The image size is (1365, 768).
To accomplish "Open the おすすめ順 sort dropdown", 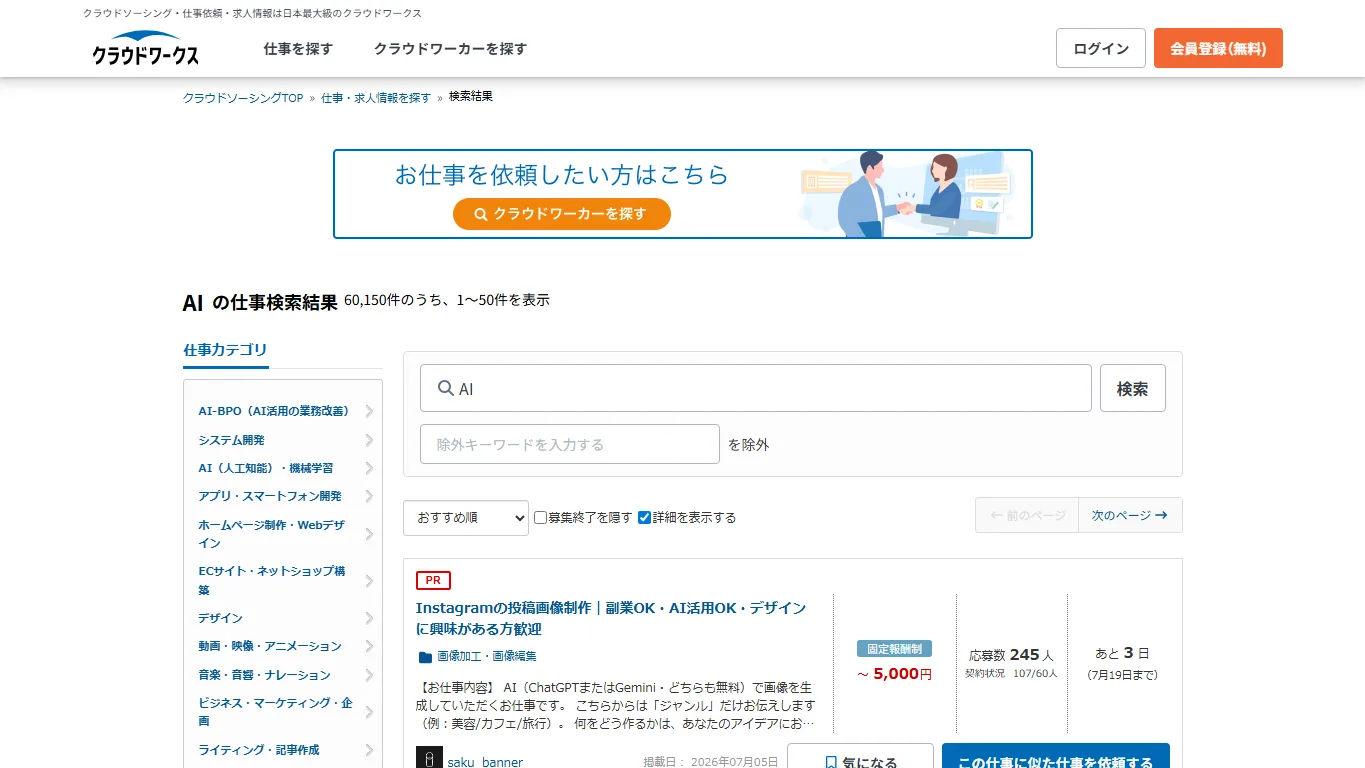I will pos(466,517).
